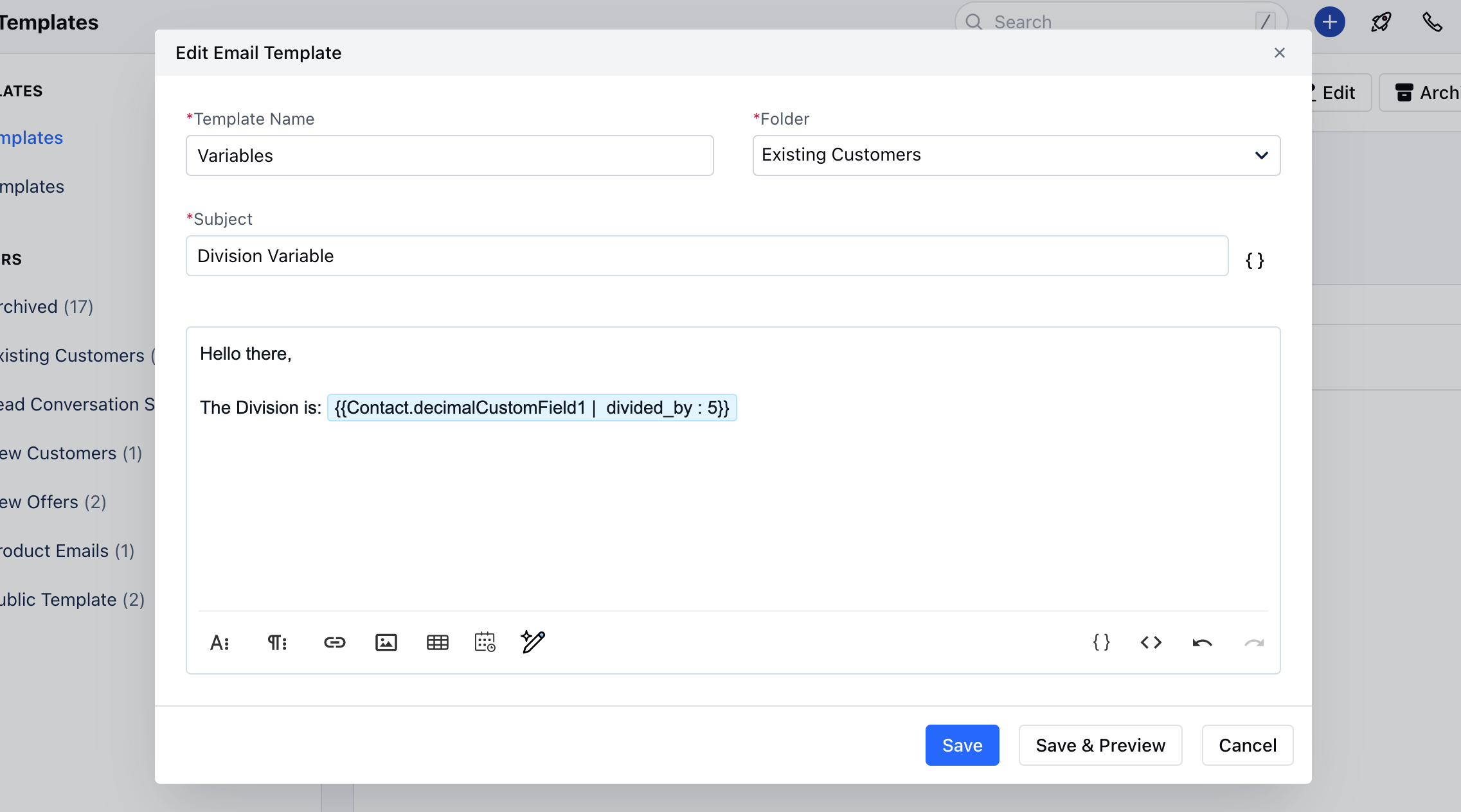Image resolution: width=1461 pixels, height=812 pixels.
Task: Open paragraph formatting options icon
Action: point(277,642)
